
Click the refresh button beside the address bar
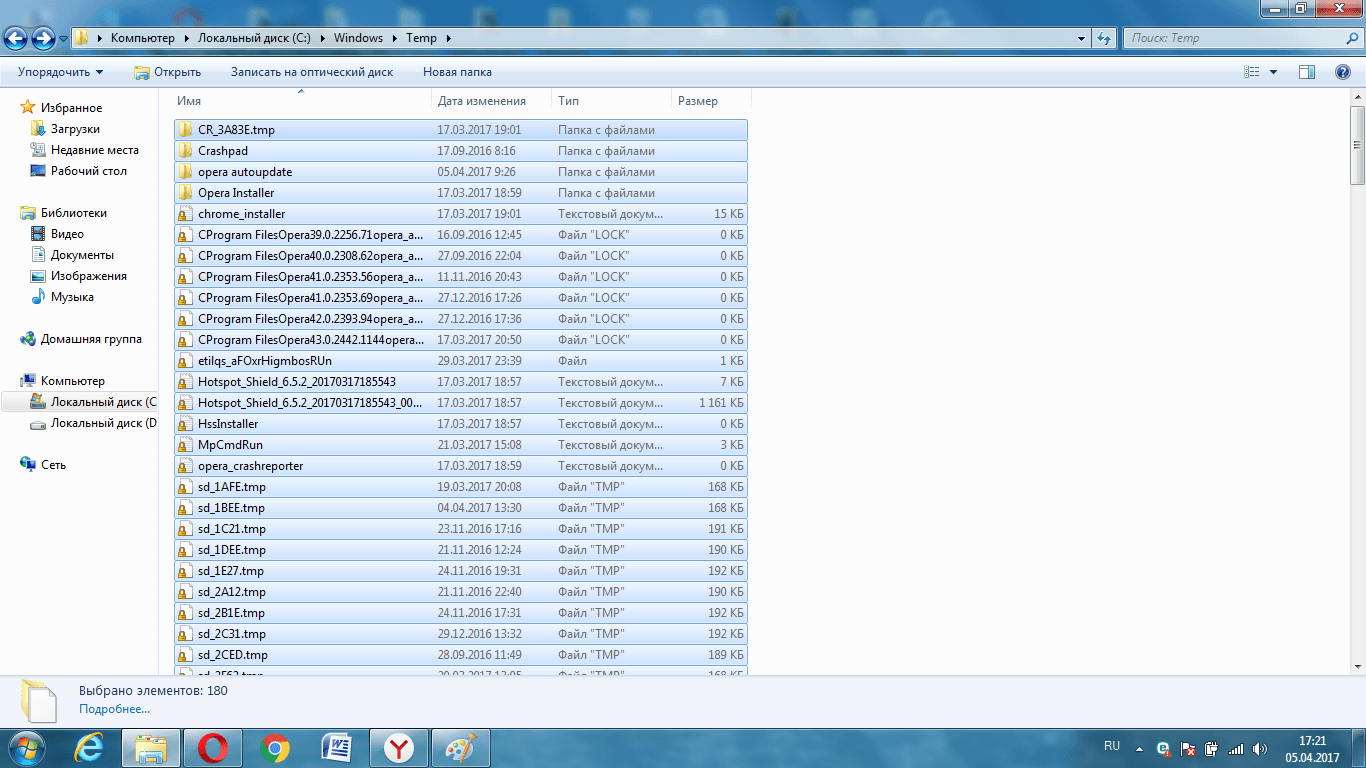[x=1104, y=38]
